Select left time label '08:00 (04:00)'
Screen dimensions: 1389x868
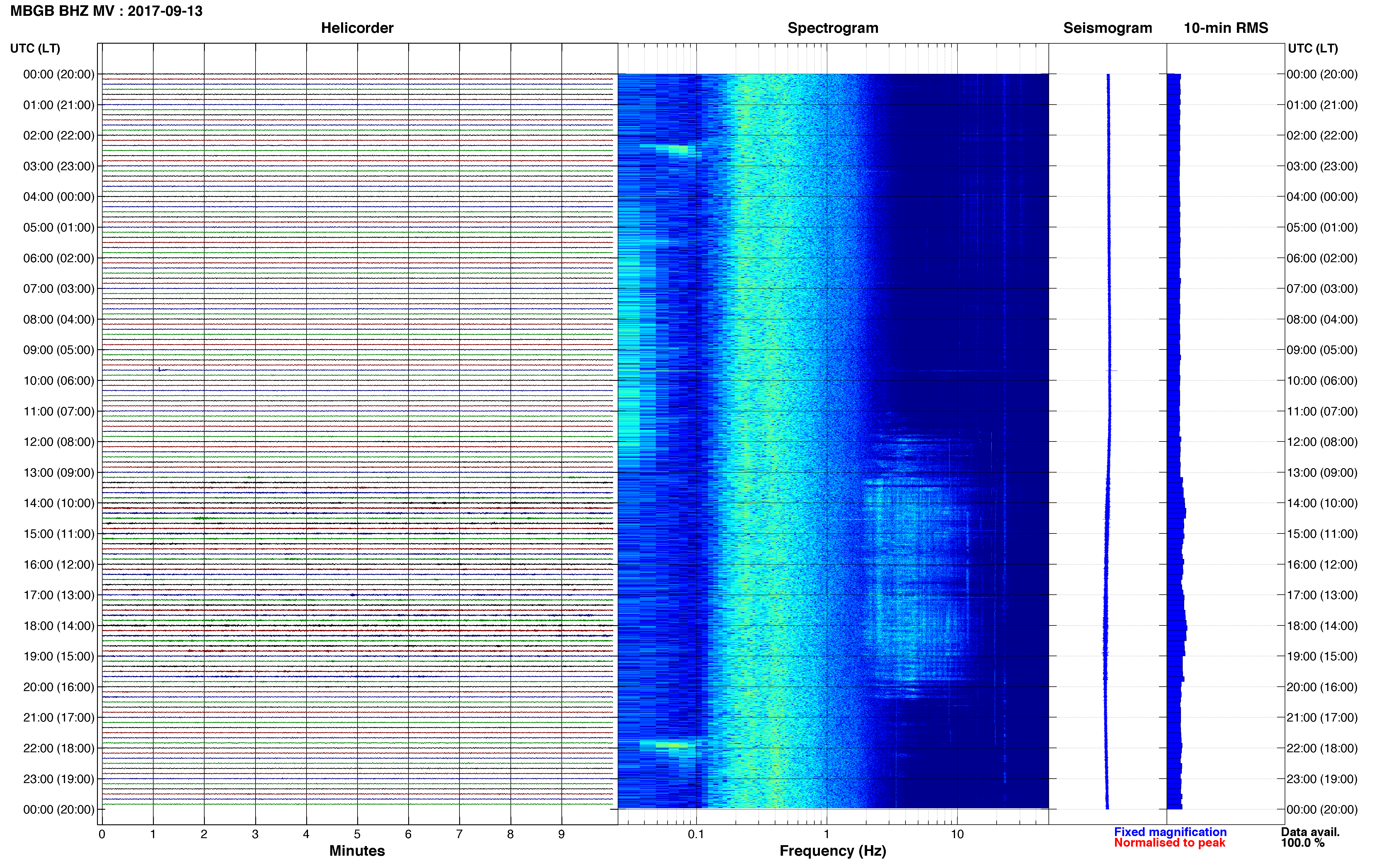(59, 319)
